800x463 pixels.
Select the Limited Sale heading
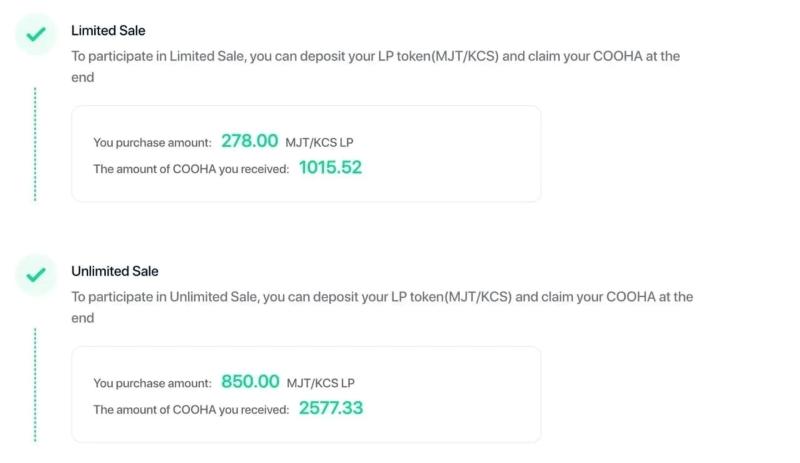[108, 31]
